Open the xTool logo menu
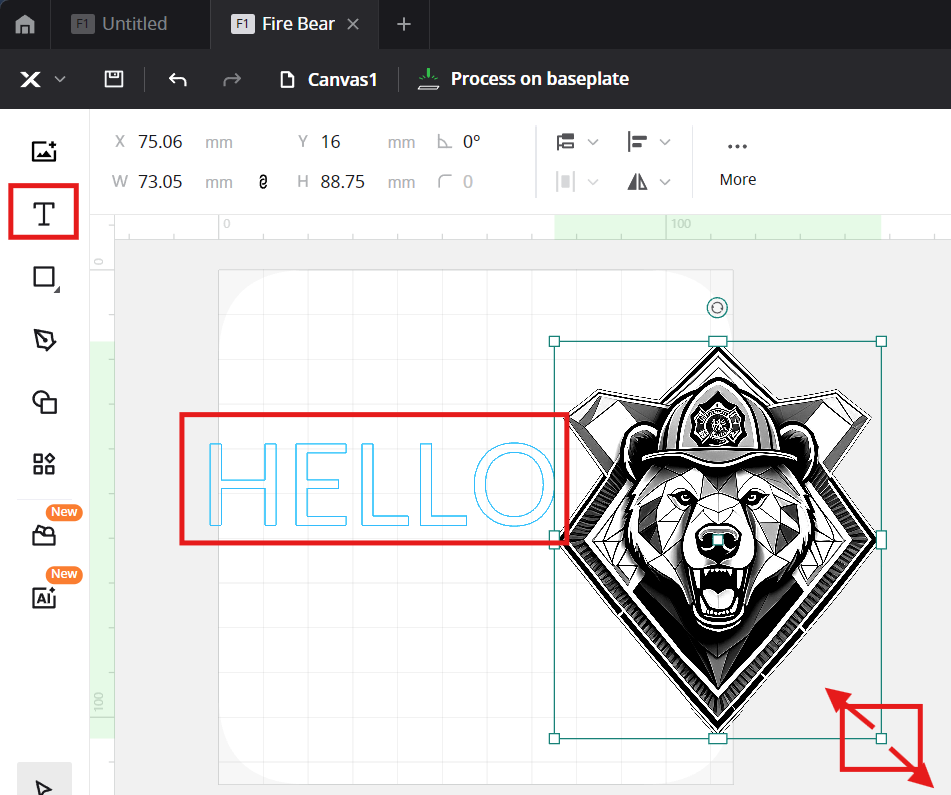This screenshot has height=795, width=951. click(x=42, y=79)
